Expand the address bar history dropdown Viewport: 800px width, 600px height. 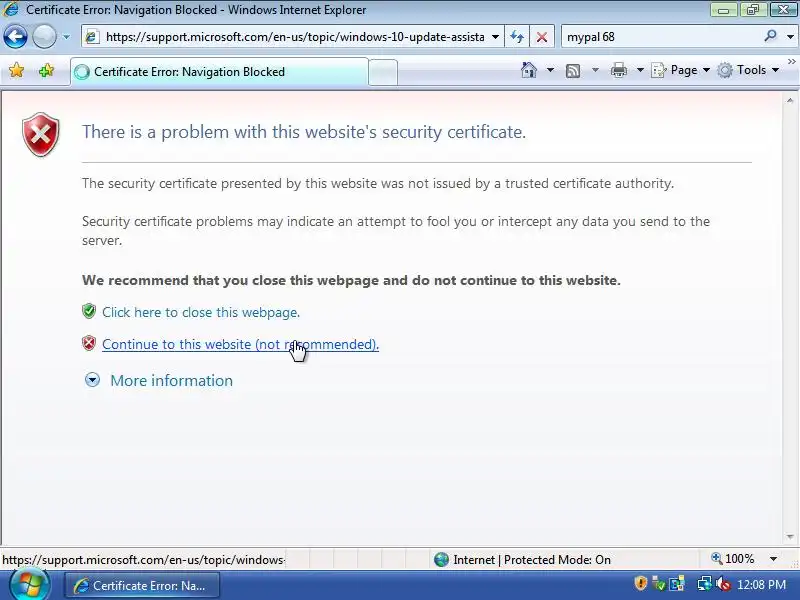pyautogui.click(x=495, y=37)
